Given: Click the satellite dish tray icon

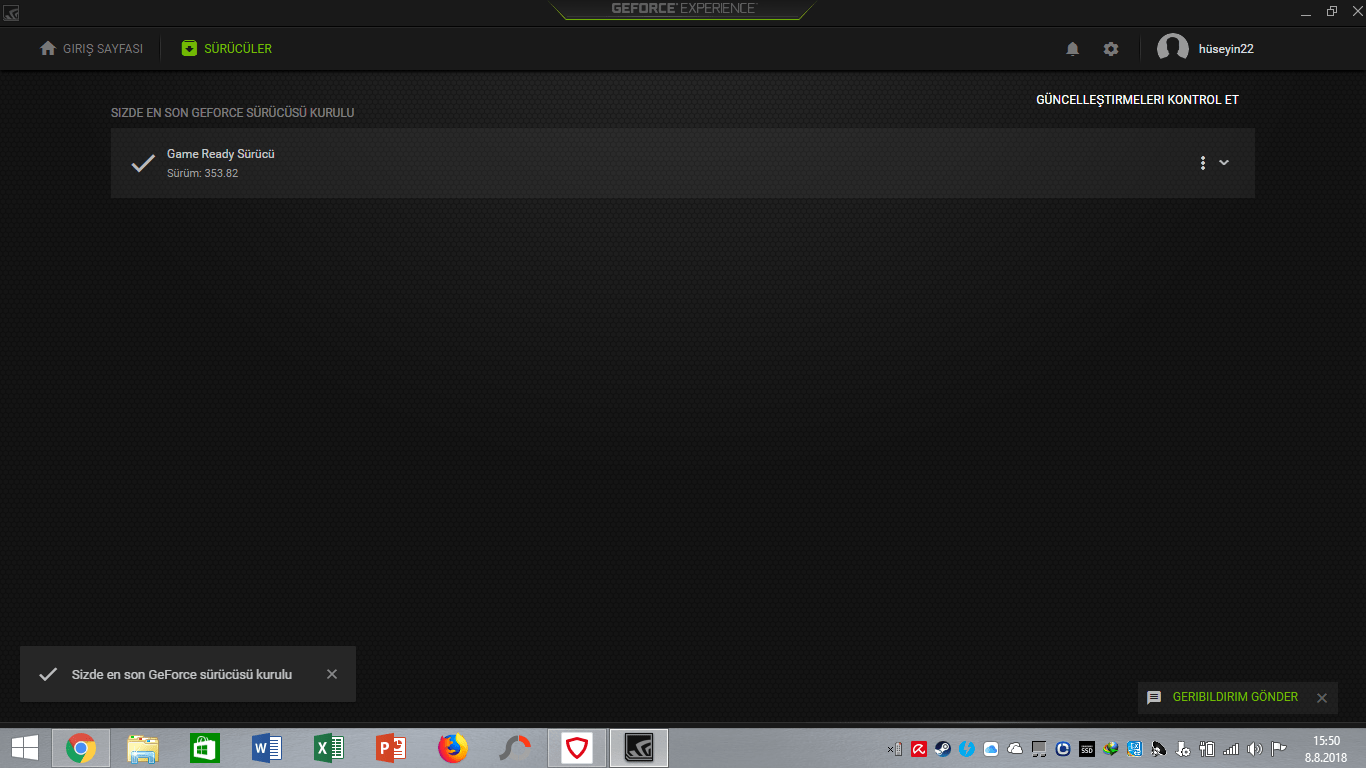Looking at the screenshot, I should click(1159, 748).
